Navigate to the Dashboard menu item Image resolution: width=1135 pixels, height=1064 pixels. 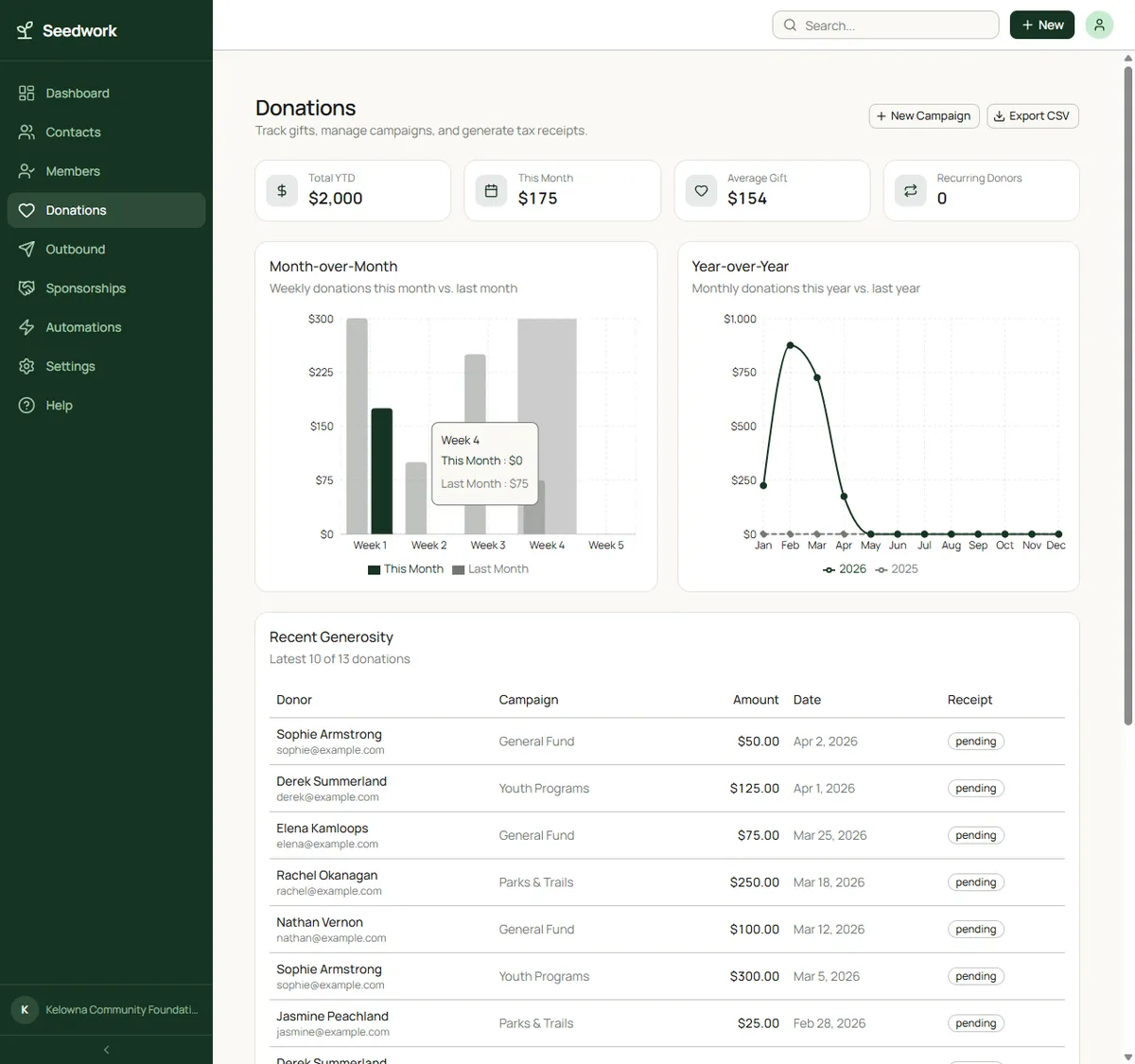pos(77,93)
